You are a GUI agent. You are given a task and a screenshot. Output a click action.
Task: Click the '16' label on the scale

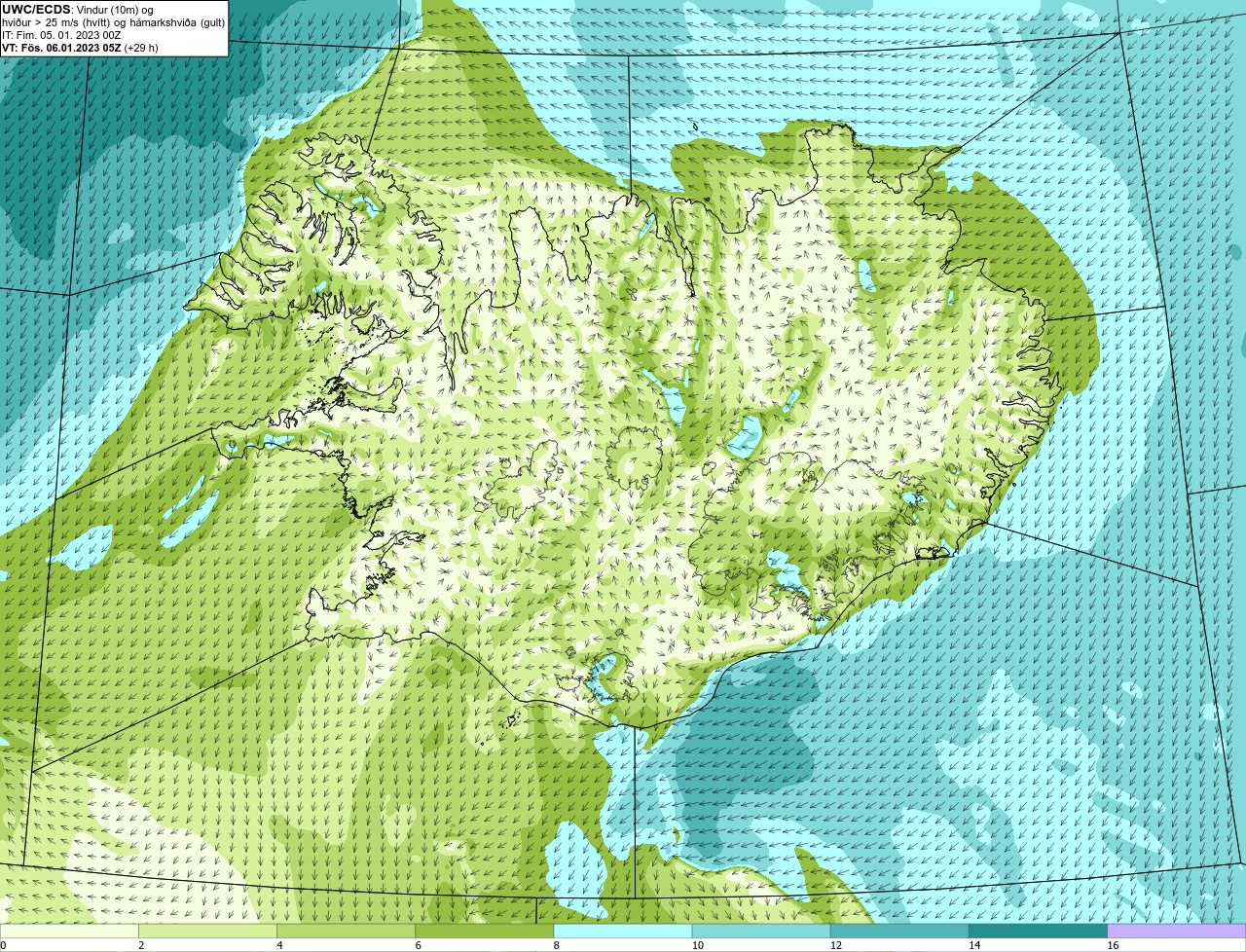point(1112,945)
